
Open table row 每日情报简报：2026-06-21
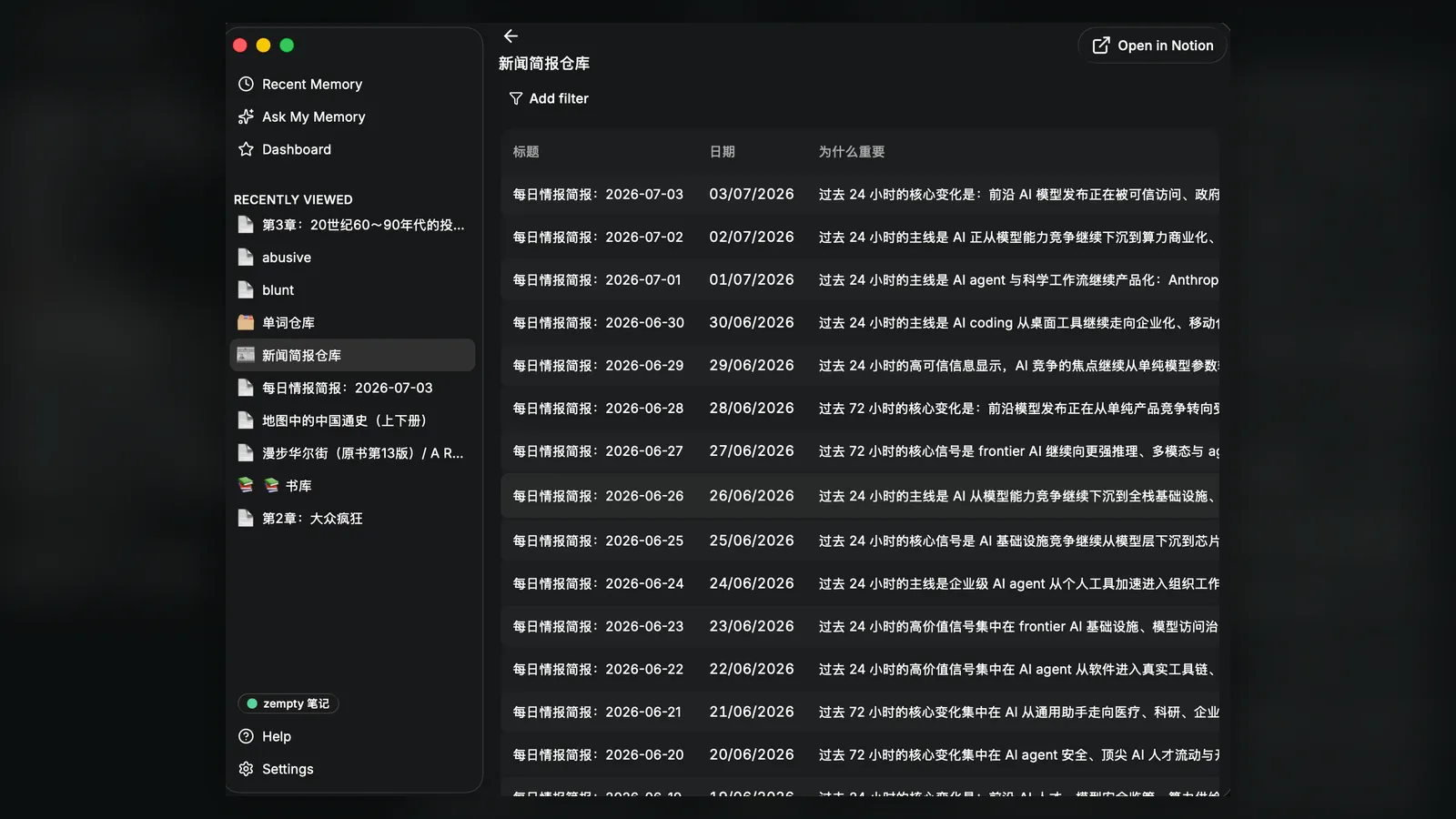(x=860, y=712)
